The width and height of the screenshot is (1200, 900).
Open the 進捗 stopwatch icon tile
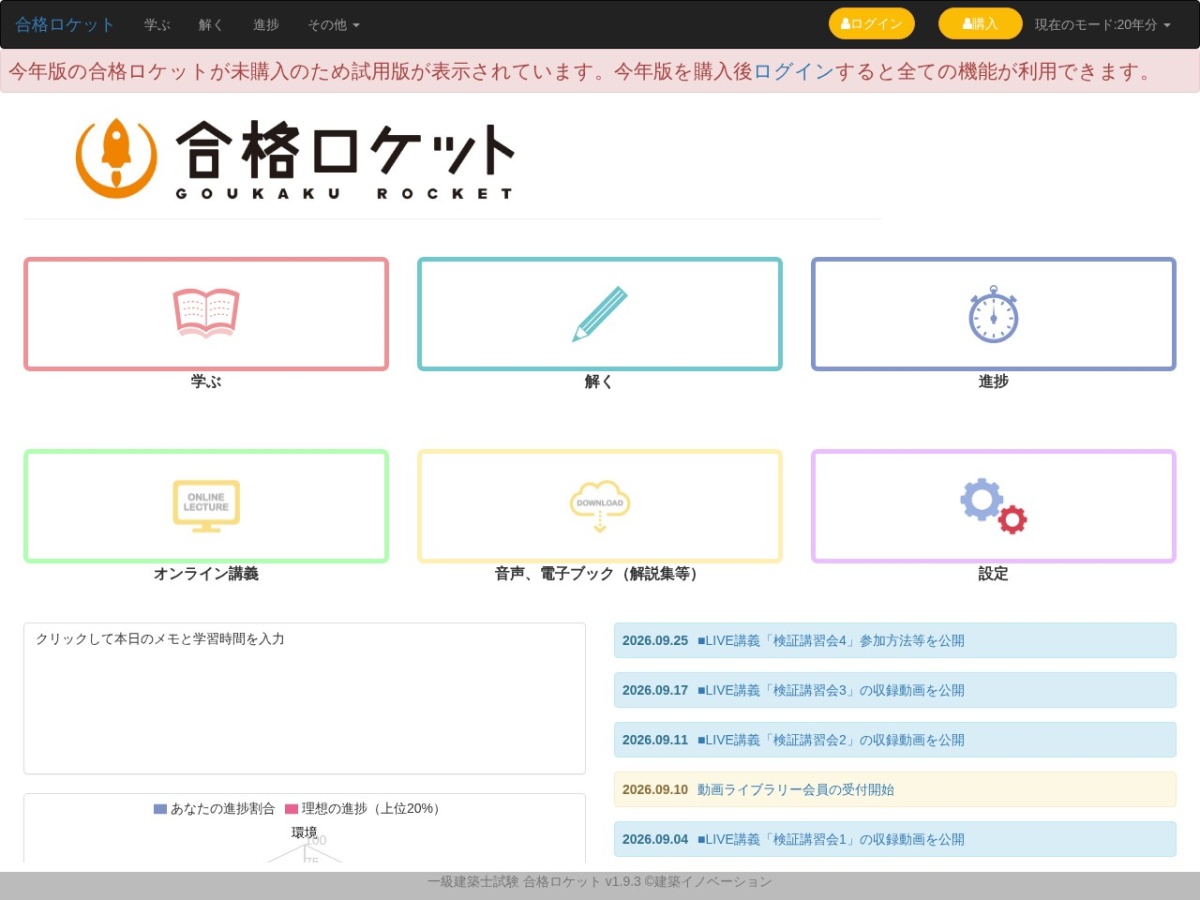click(x=993, y=314)
